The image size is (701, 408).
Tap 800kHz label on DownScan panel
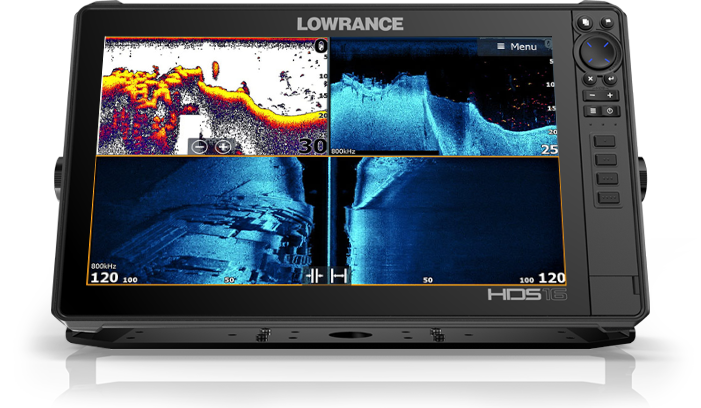pos(343,151)
